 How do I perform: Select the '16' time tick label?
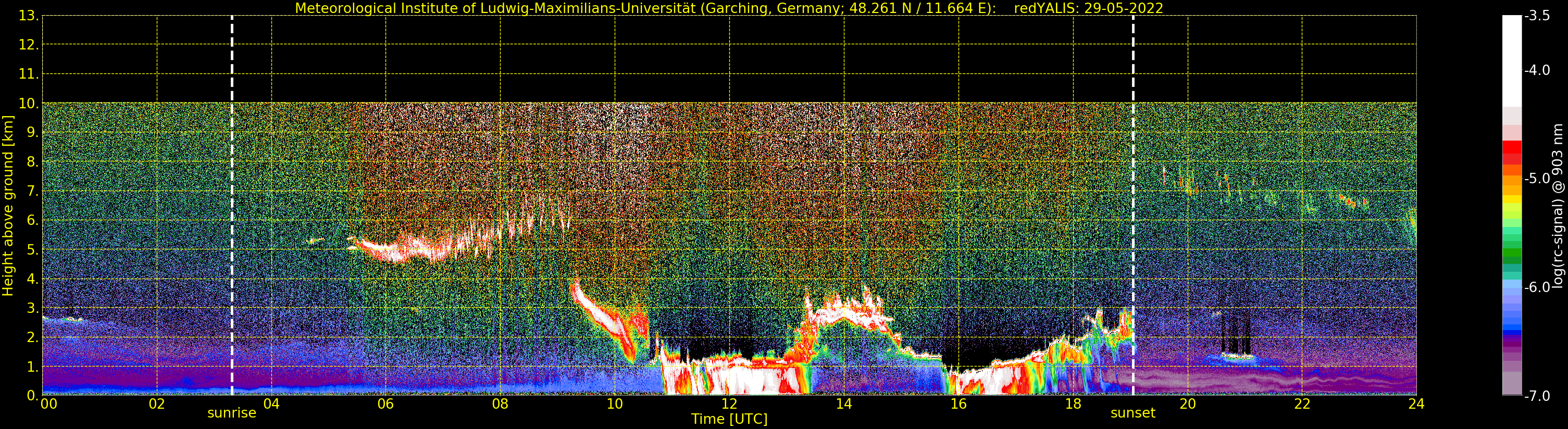point(958,404)
